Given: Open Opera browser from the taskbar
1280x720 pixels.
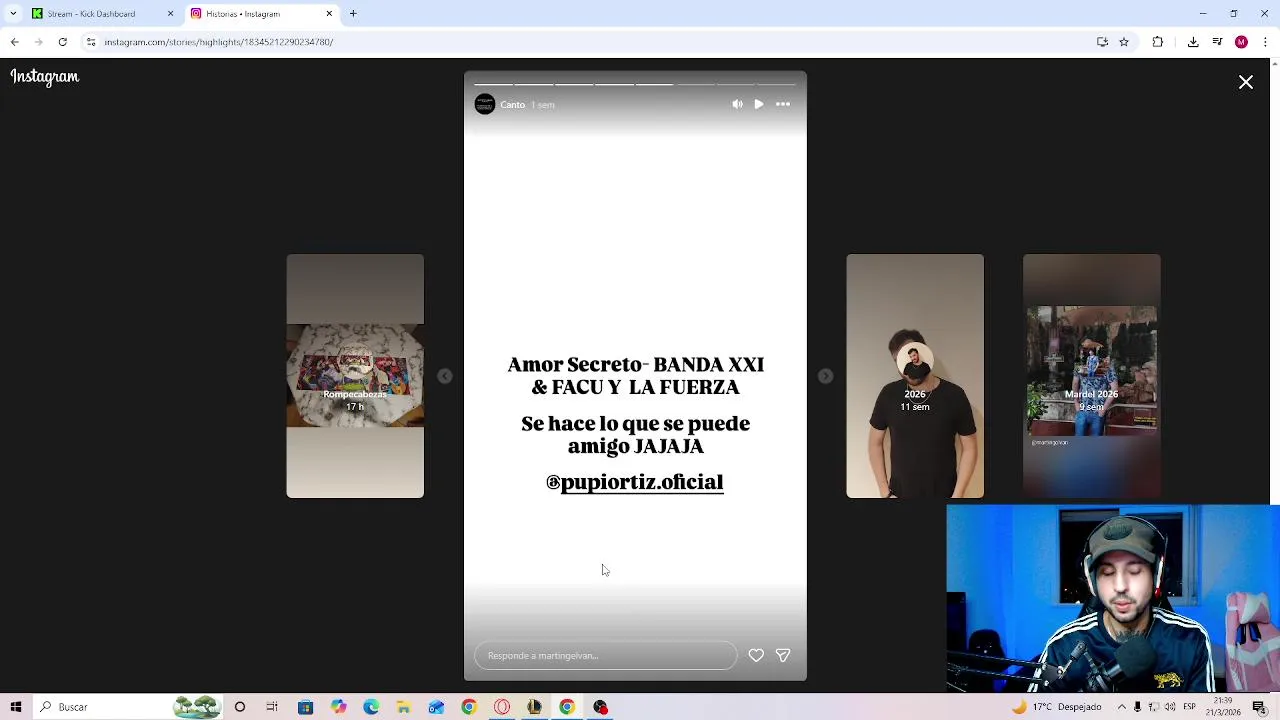Looking at the screenshot, I should click(x=502, y=707).
